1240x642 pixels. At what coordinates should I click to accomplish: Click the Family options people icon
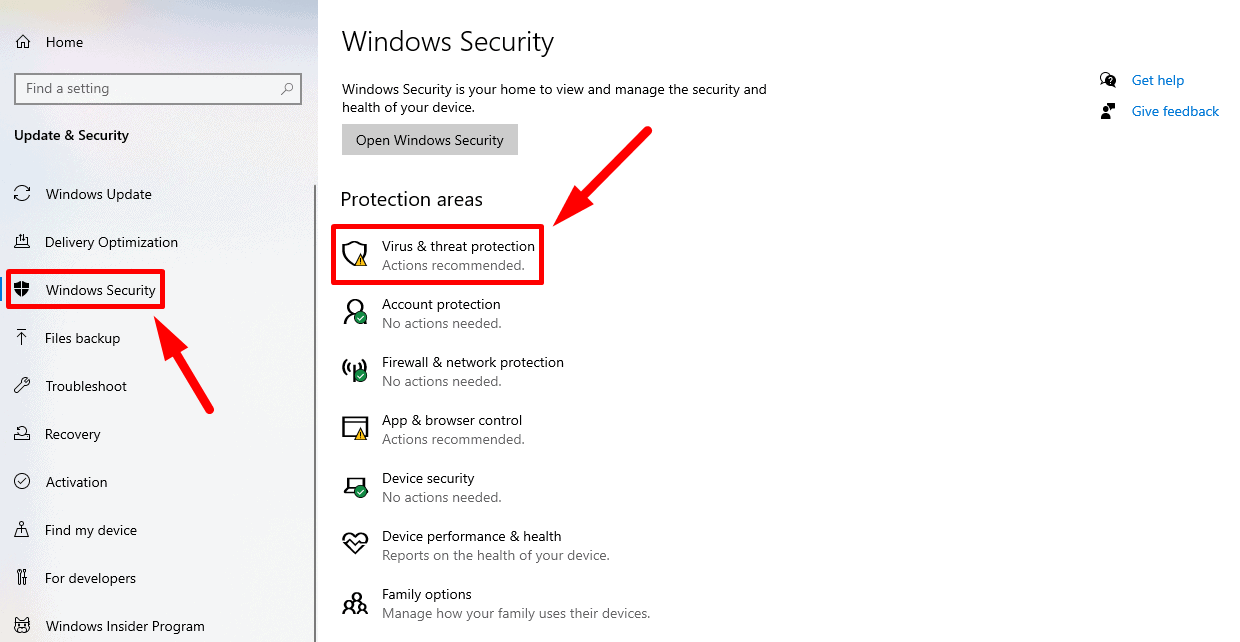click(x=355, y=603)
